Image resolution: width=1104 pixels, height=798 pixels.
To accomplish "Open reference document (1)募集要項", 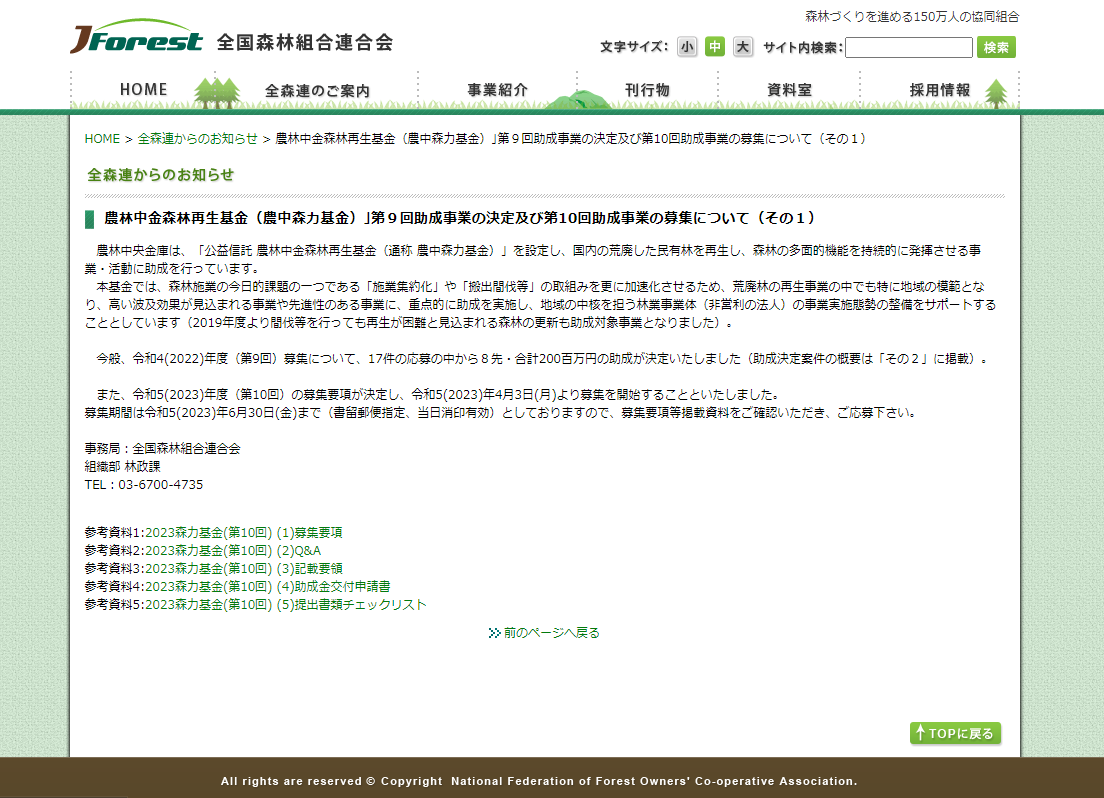I will pos(244,533).
